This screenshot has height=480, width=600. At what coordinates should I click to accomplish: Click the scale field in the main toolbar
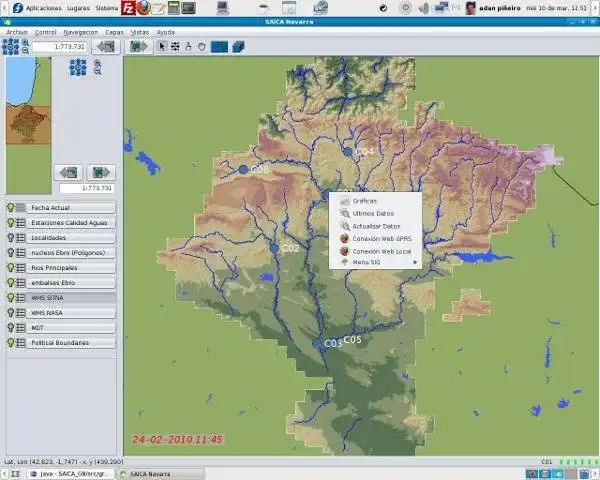(x=59, y=47)
